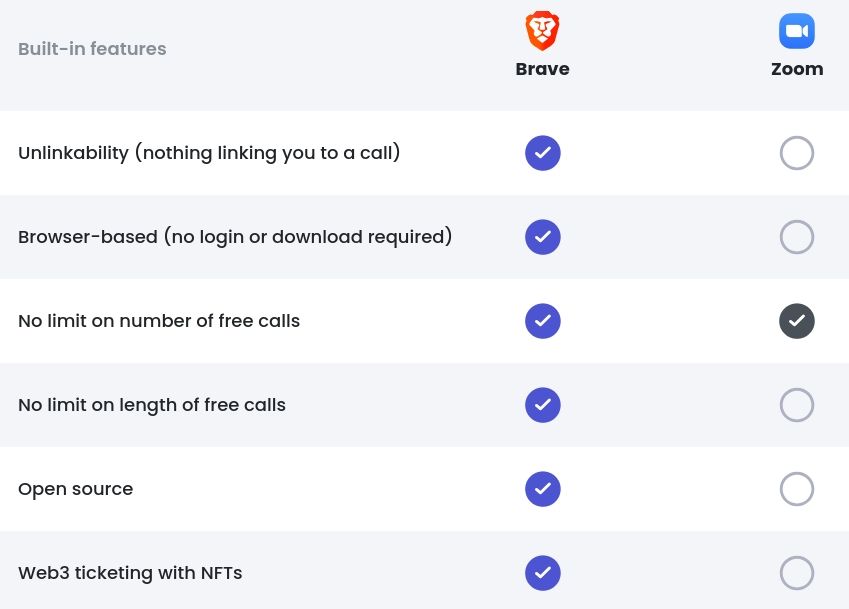Click Zoom's empty circle for Unlinkability
849x609 pixels.
point(797,153)
